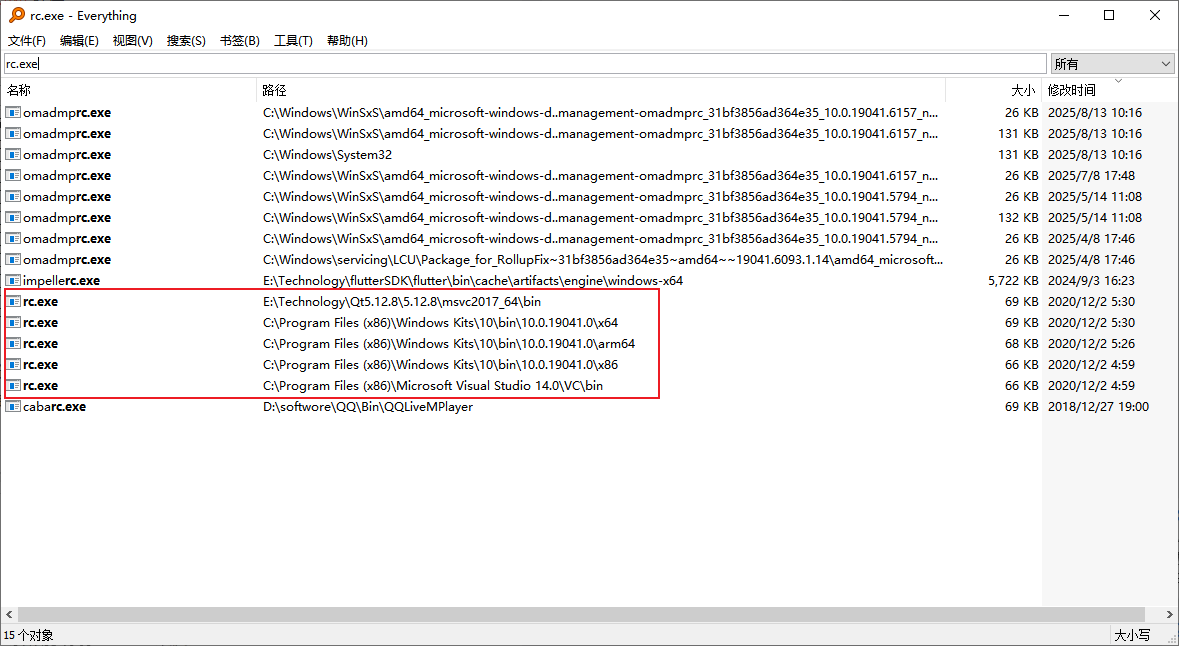The width and height of the screenshot is (1179, 646).
Task: Click file icon of impellerc.exe
Action: coord(13,281)
